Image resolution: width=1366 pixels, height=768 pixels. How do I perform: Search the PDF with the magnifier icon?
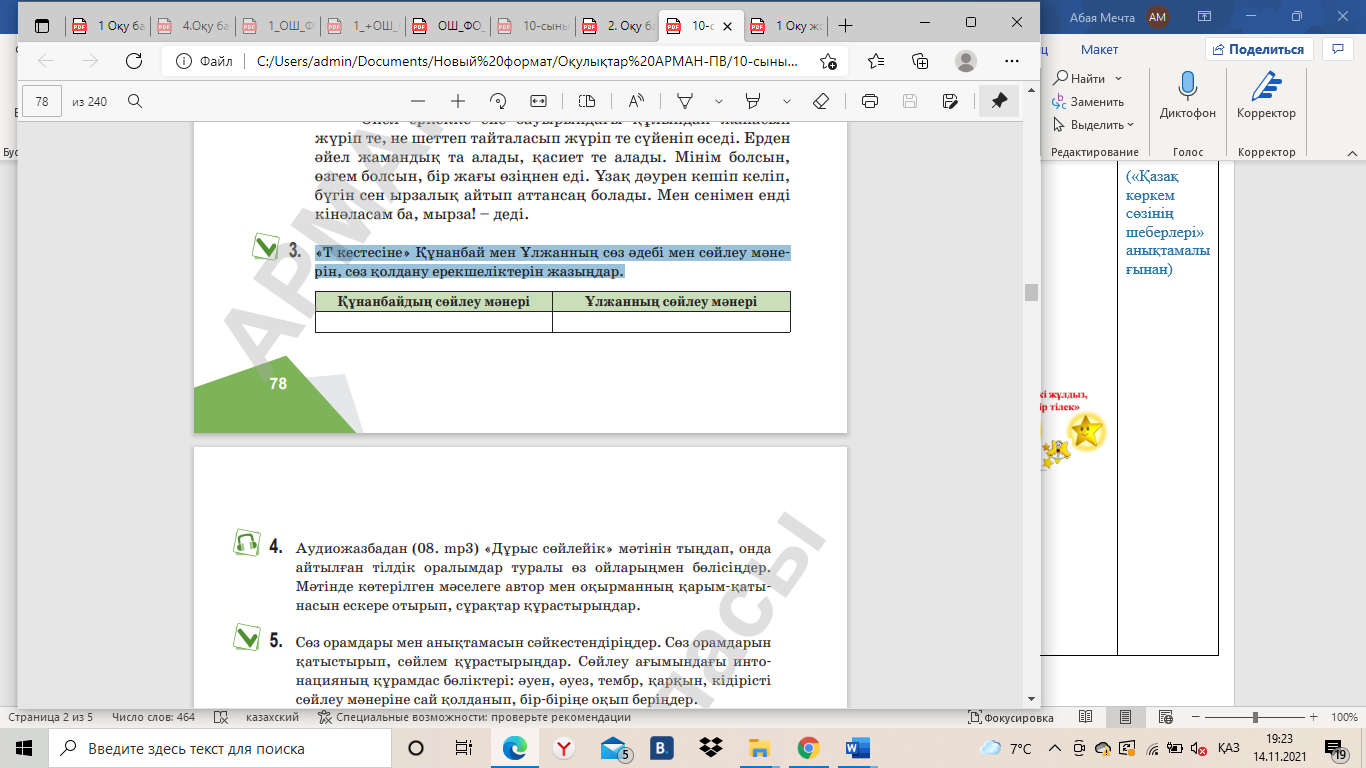point(134,101)
